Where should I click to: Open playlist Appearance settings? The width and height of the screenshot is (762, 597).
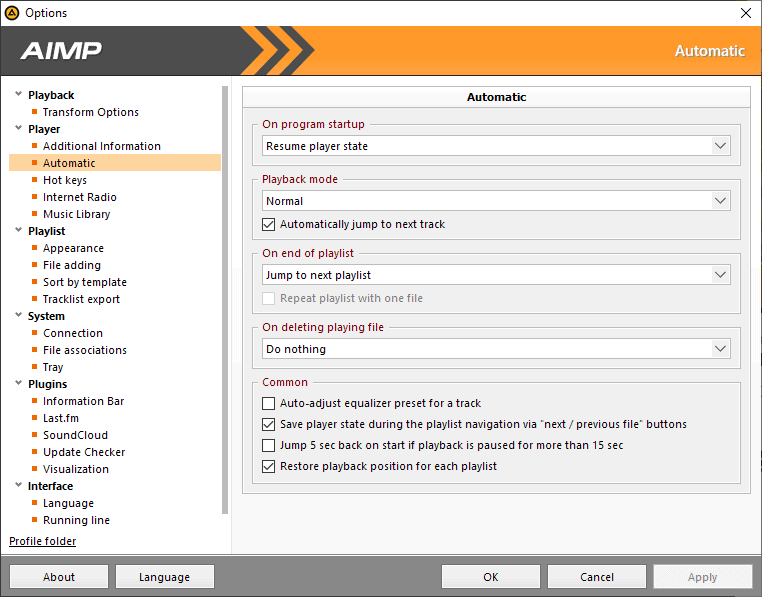(73, 248)
